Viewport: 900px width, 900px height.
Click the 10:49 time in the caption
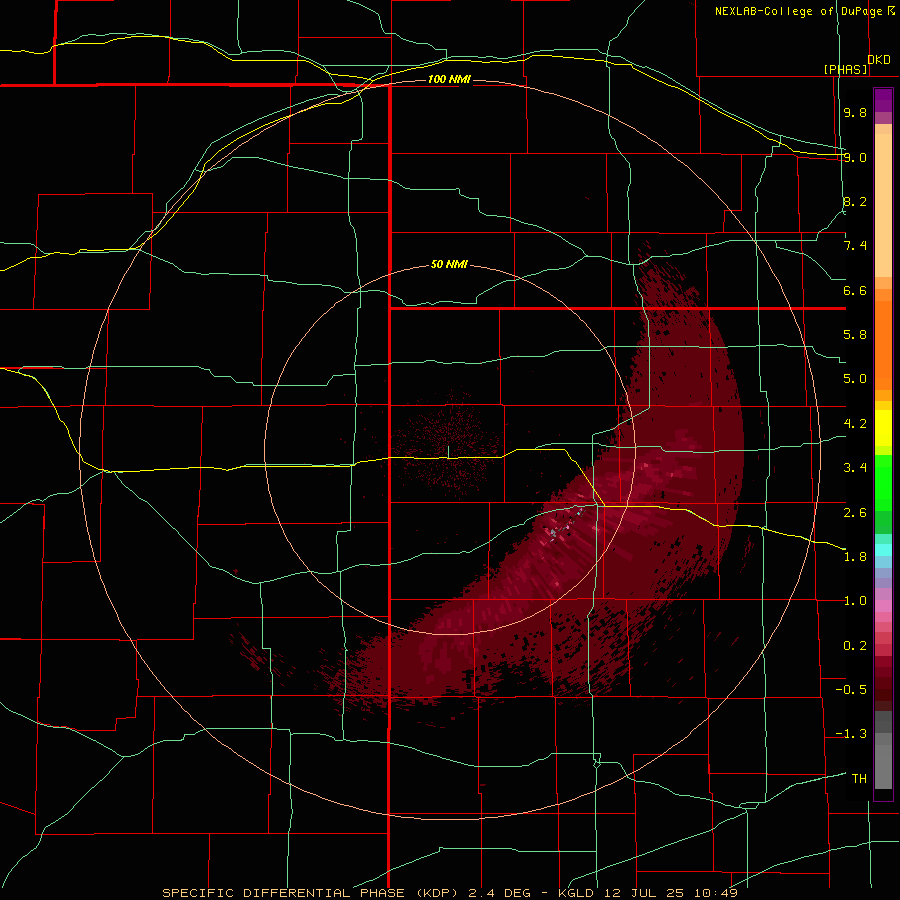pyautogui.click(x=716, y=893)
